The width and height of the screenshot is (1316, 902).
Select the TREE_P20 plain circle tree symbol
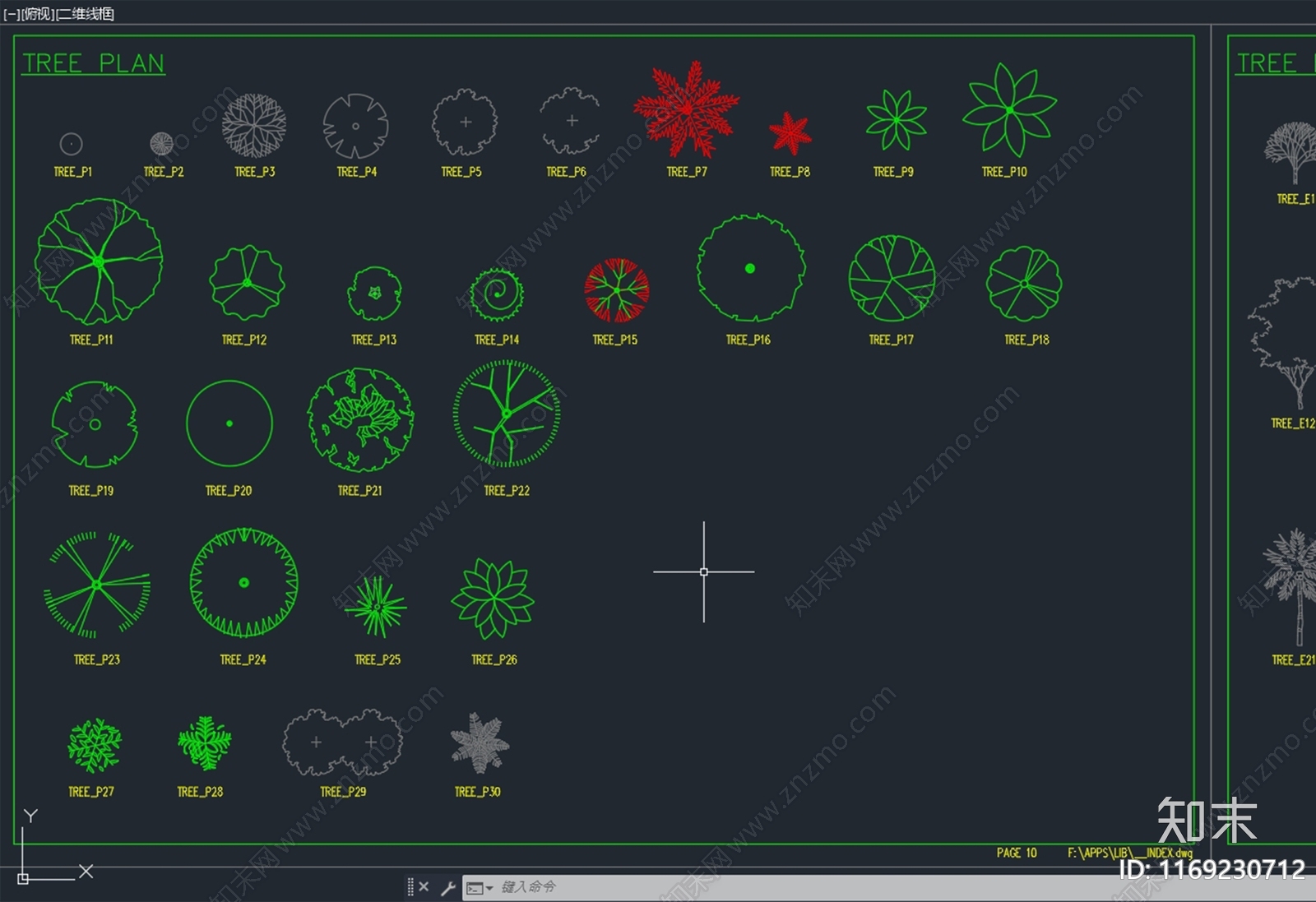click(229, 423)
